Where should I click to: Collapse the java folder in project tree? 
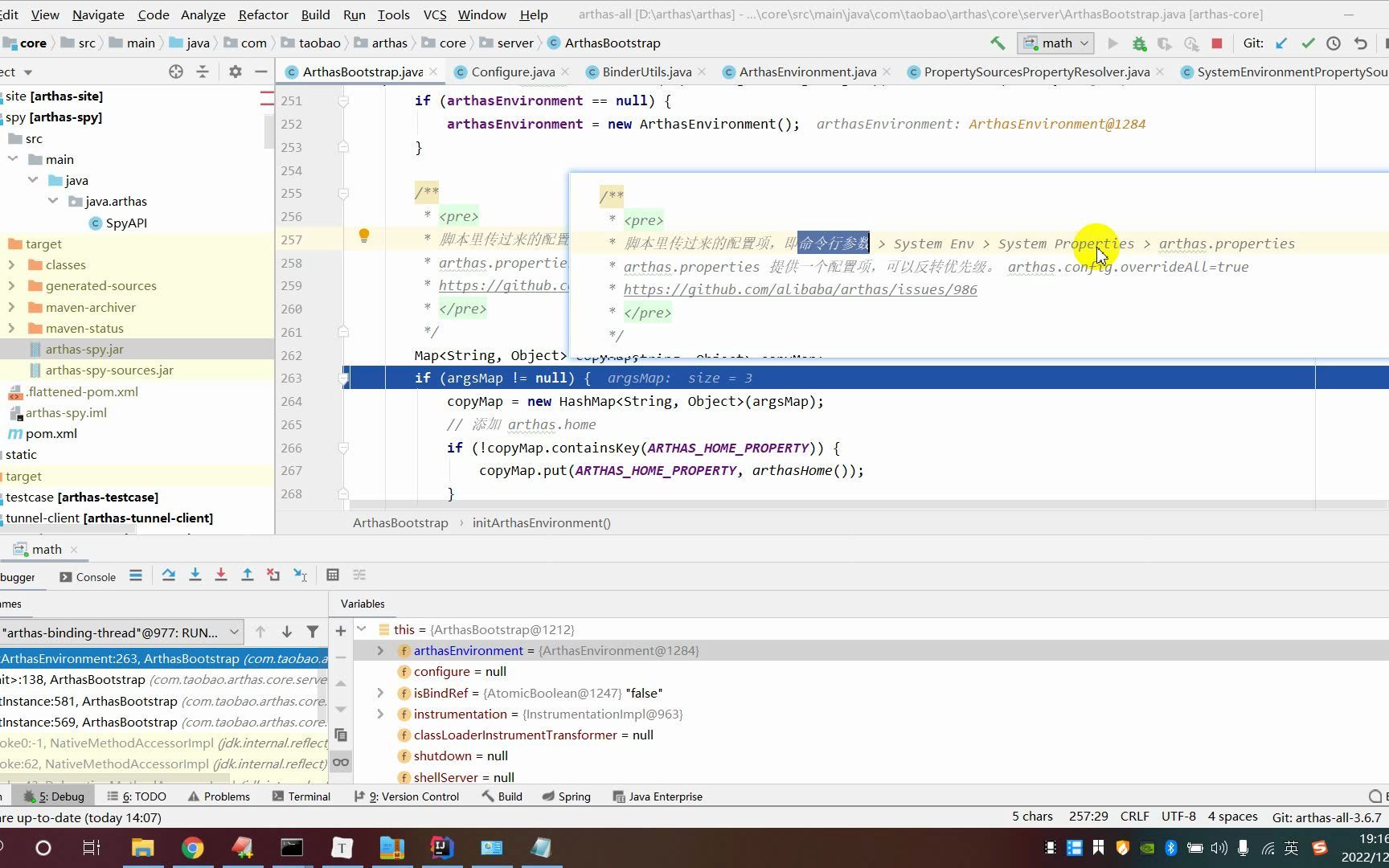coord(33,180)
